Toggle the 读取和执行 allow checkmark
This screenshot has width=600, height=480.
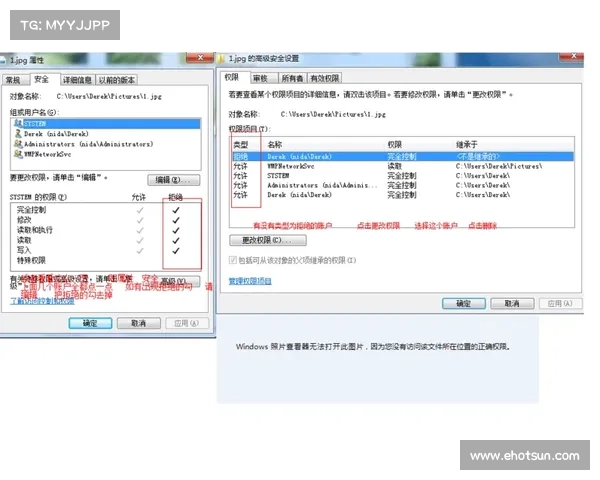[x=140, y=230]
